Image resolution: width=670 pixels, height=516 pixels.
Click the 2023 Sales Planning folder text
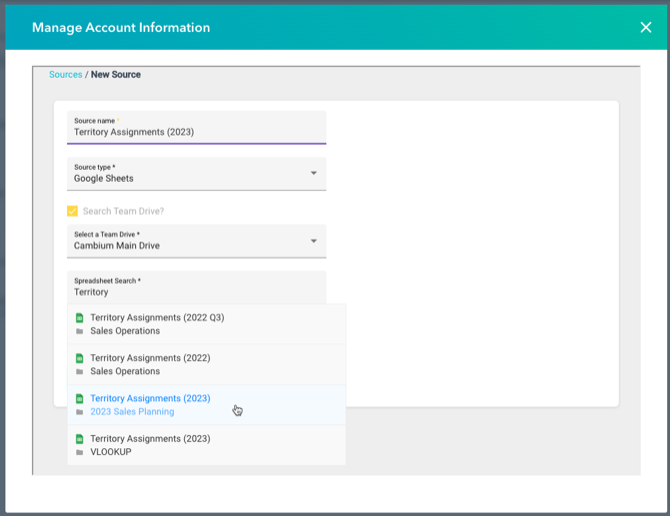(x=132, y=412)
